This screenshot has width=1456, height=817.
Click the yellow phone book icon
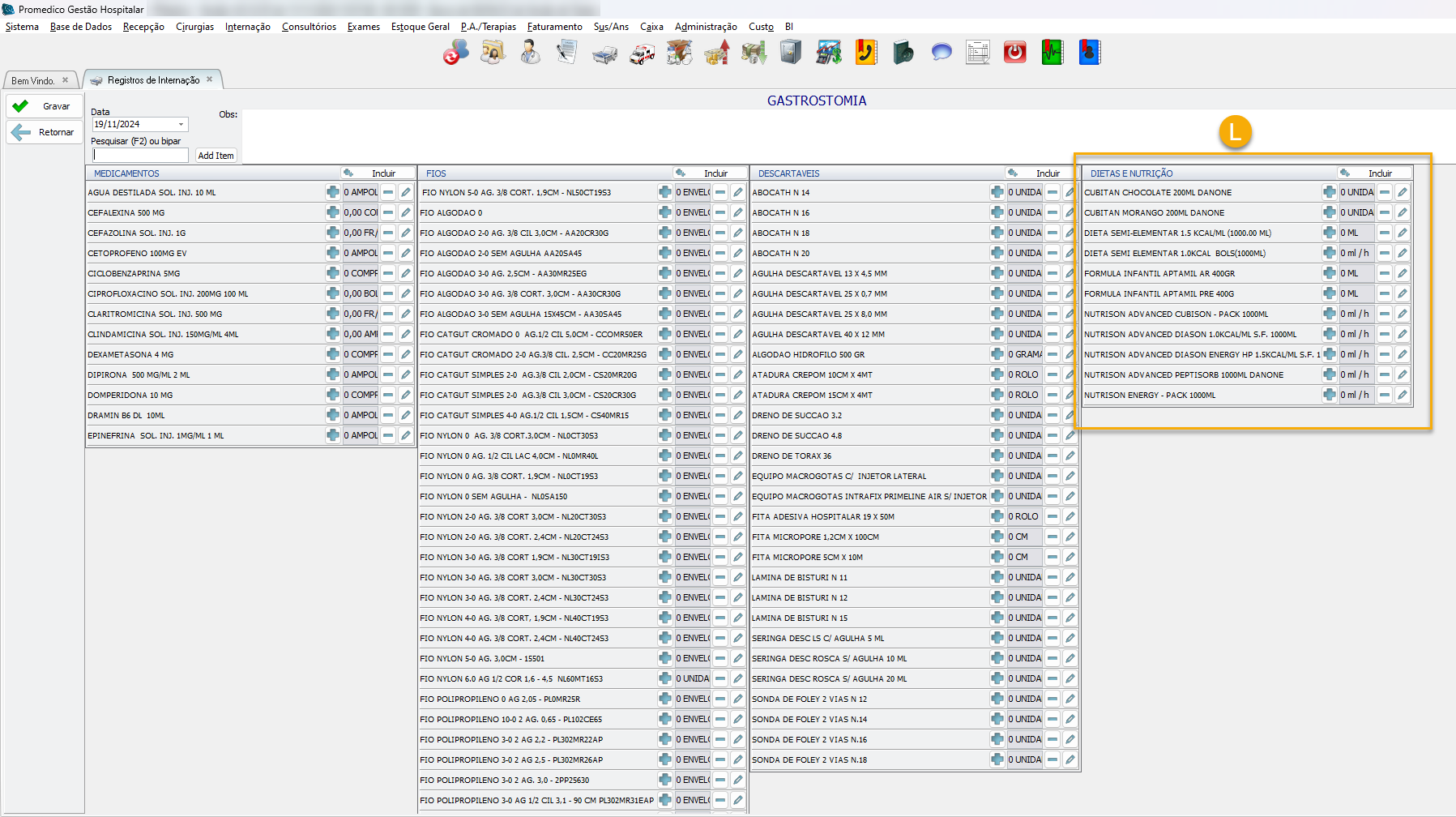[x=866, y=53]
